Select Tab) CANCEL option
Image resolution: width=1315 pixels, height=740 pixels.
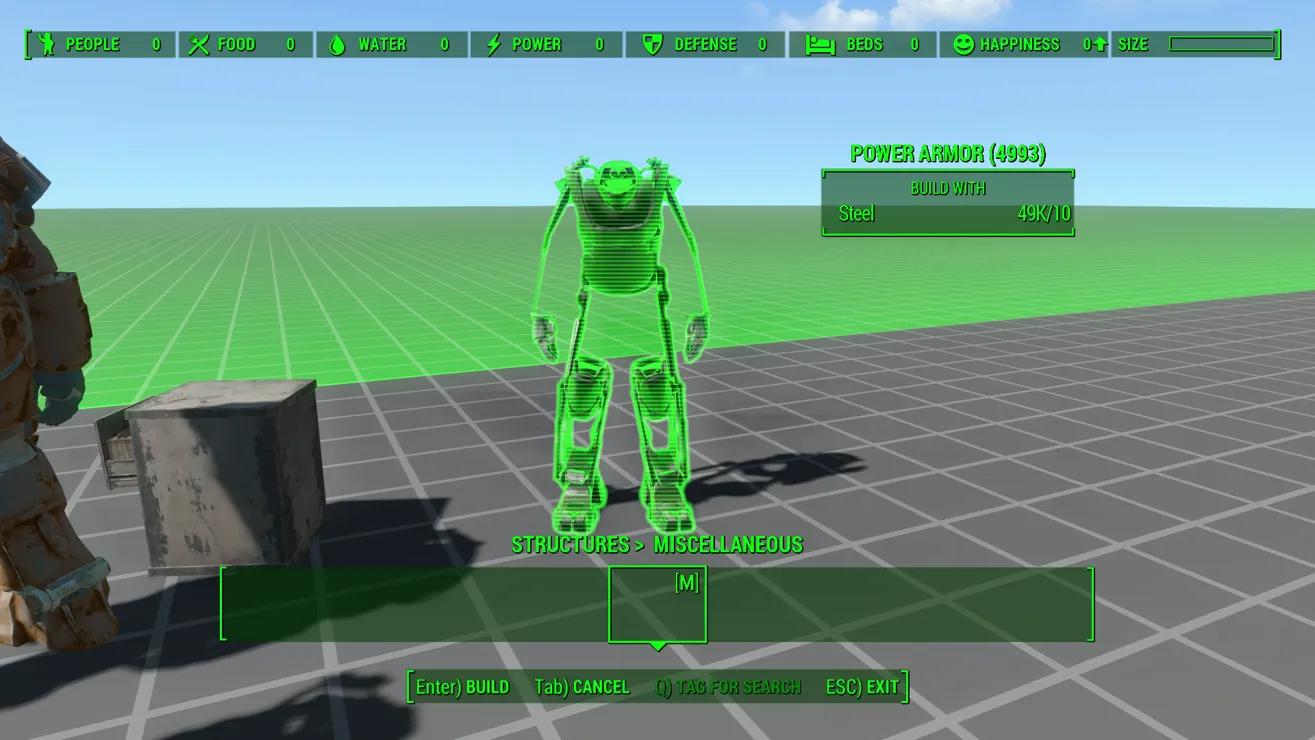[x=582, y=687]
